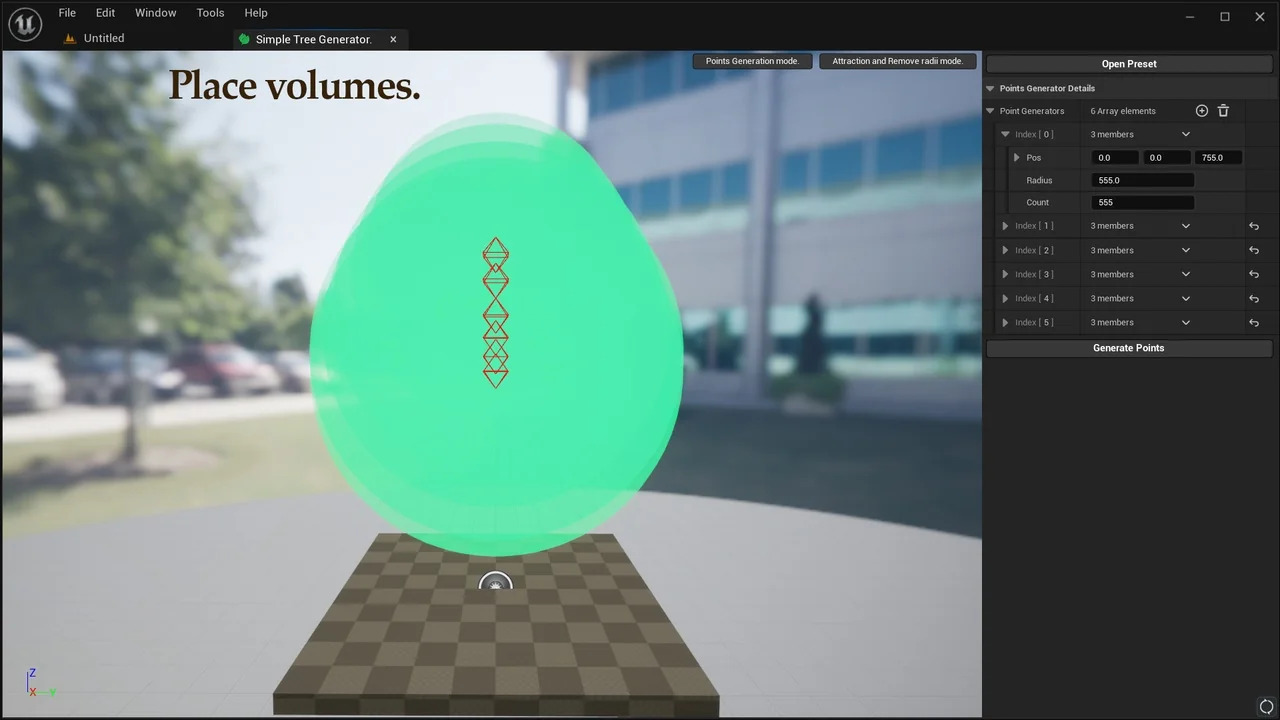Open the dropdown arrow for Index [4]
Screen dimensions: 1280x720
pos(1186,298)
